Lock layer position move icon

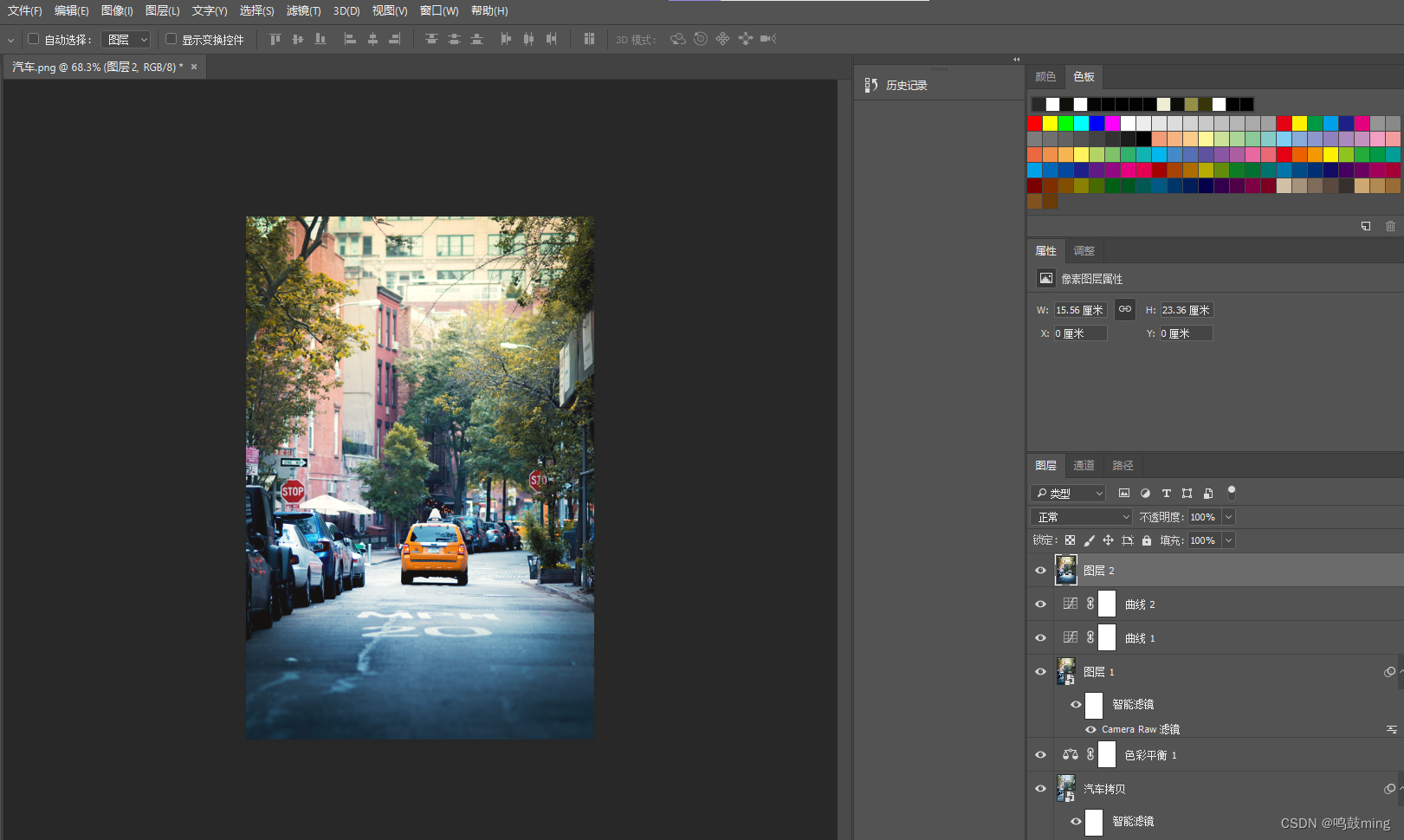coord(1108,540)
